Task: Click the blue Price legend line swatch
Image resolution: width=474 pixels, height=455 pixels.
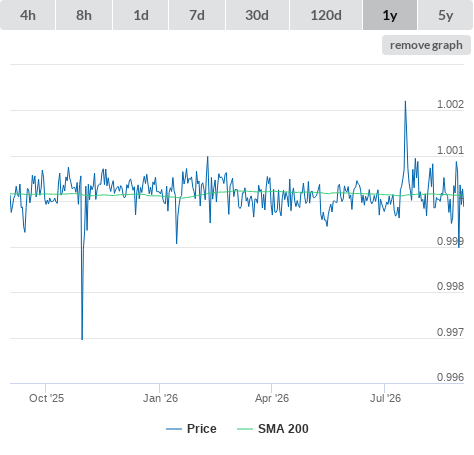Action: point(174,429)
